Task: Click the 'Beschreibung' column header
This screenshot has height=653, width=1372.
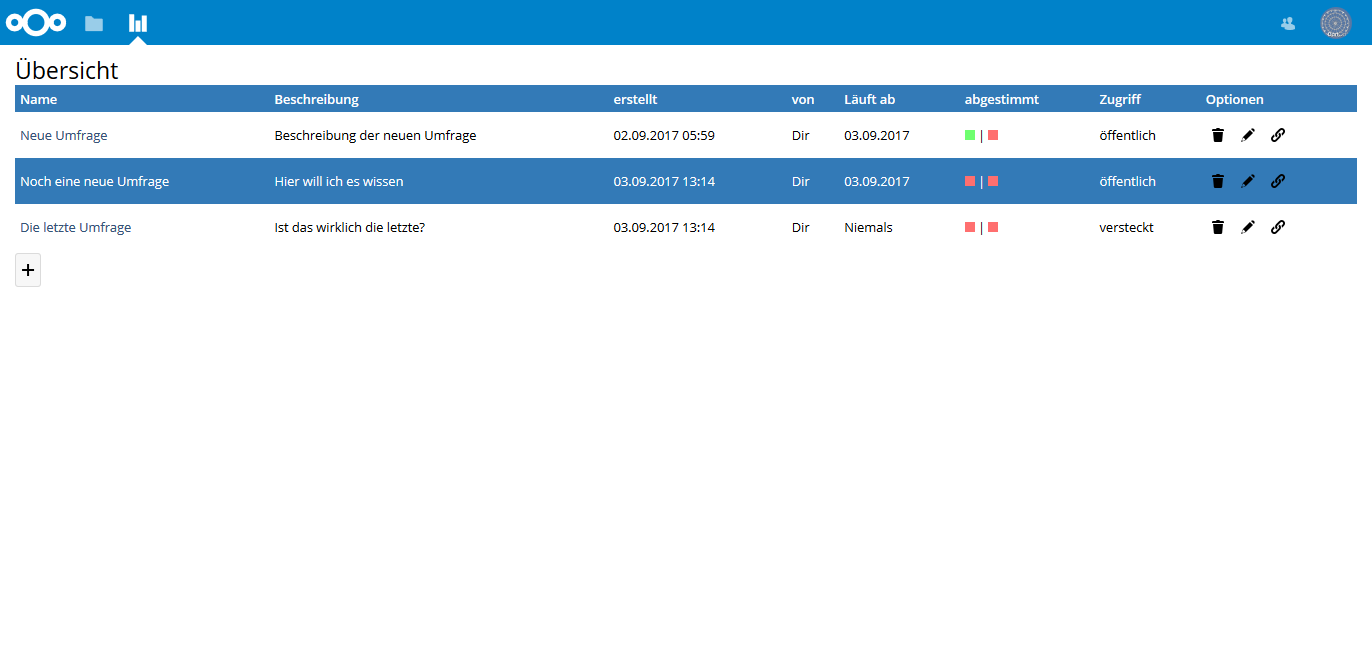Action: coord(317,99)
